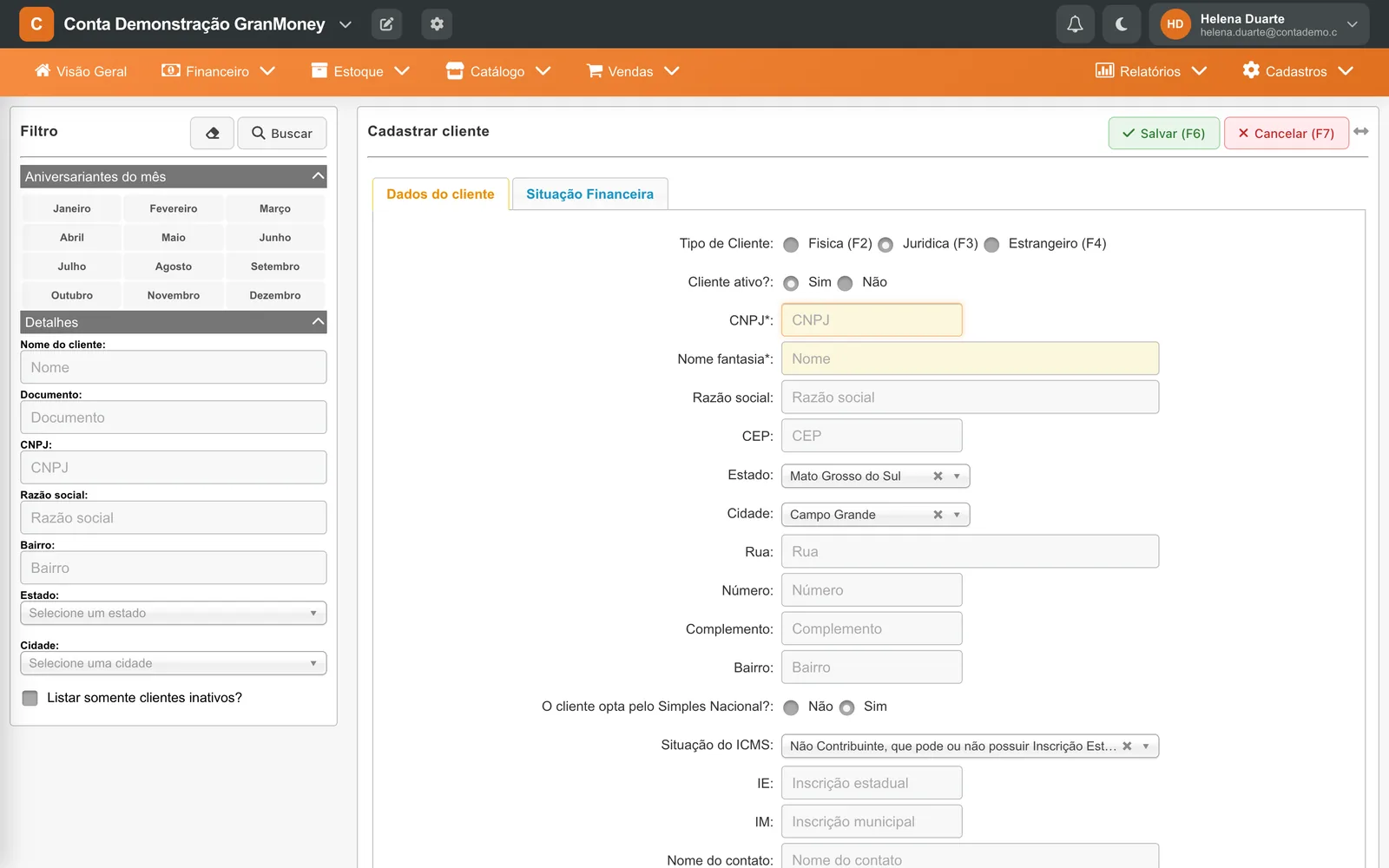Image resolution: width=1389 pixels, height=868 pixels.
Task: Expand the account name dropdown chevron
Action: pos(346,24)
